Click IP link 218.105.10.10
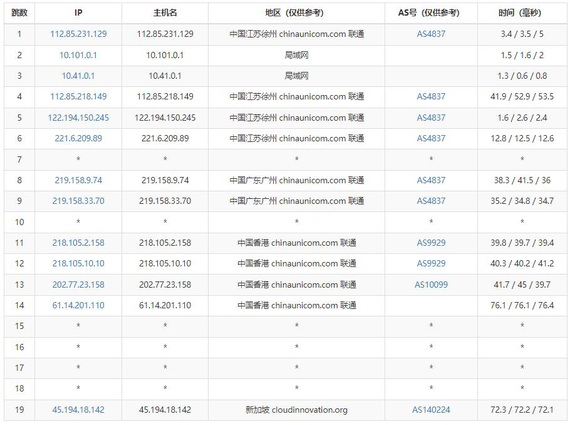570x425 pixels. (x=78, y=264)
